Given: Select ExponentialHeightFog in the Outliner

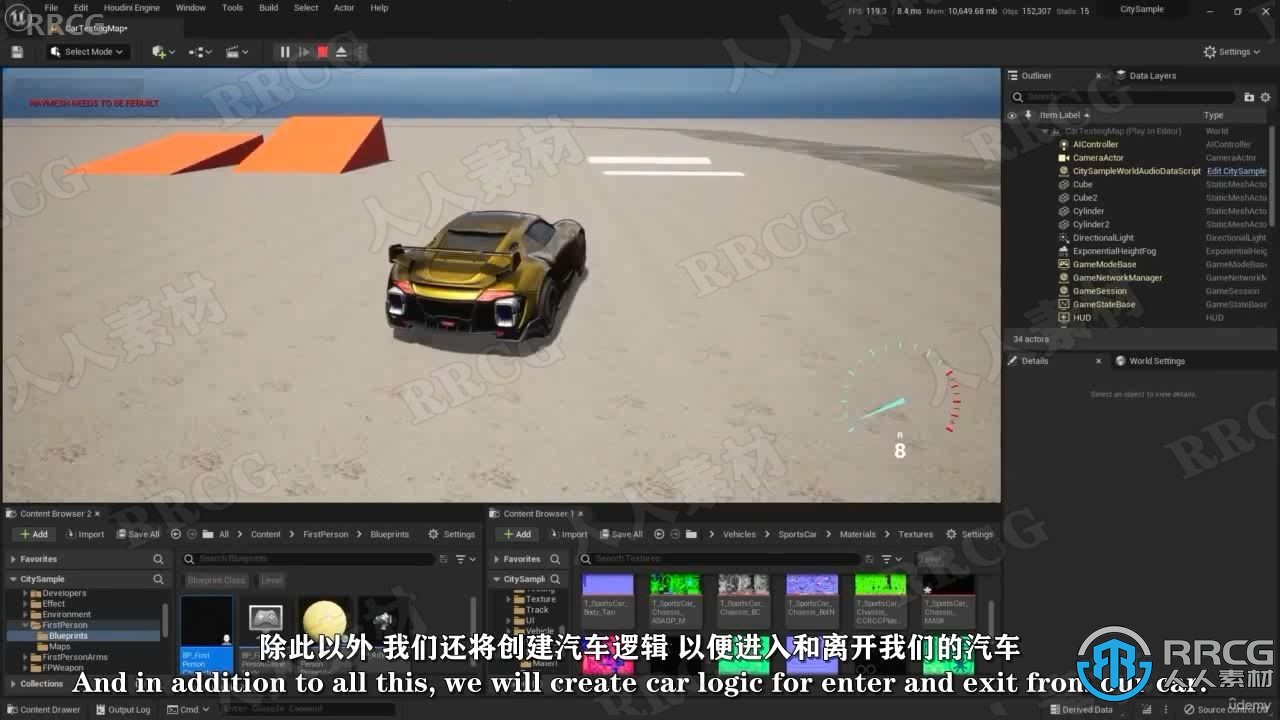Looking at the screenshot, I should (1114, 251).
